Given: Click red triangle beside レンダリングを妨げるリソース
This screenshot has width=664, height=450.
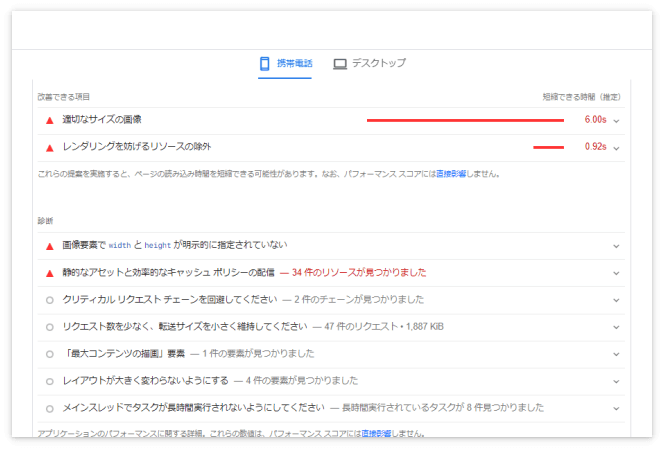Looking at the screenshot, I should (x=50, y=148).
